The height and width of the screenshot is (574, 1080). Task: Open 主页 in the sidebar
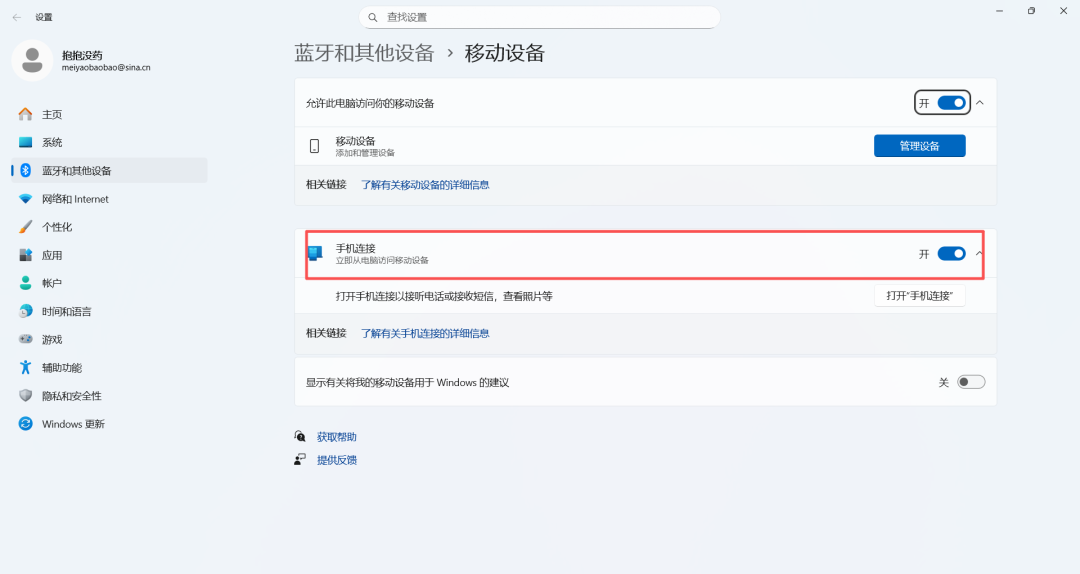click(110, 114)
